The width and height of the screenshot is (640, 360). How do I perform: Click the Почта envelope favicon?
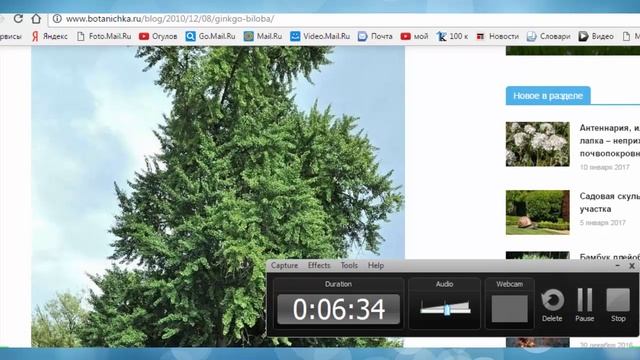pyautogui.click(x=362, y=36)
